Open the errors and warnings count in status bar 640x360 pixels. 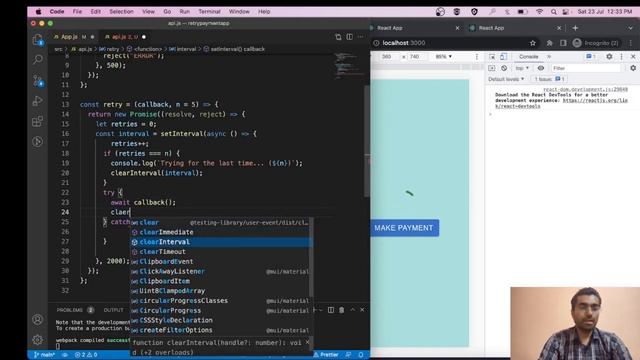coord(86,355)
